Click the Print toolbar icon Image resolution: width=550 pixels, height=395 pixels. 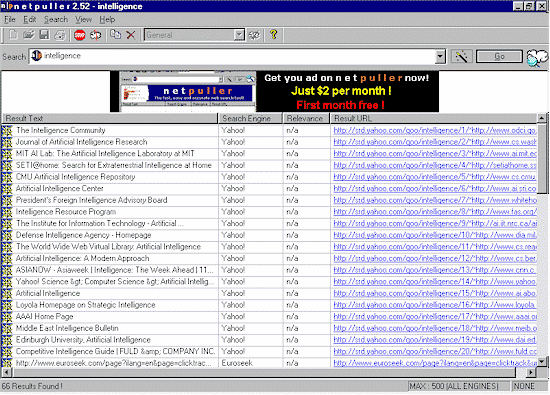pos(60,35)
